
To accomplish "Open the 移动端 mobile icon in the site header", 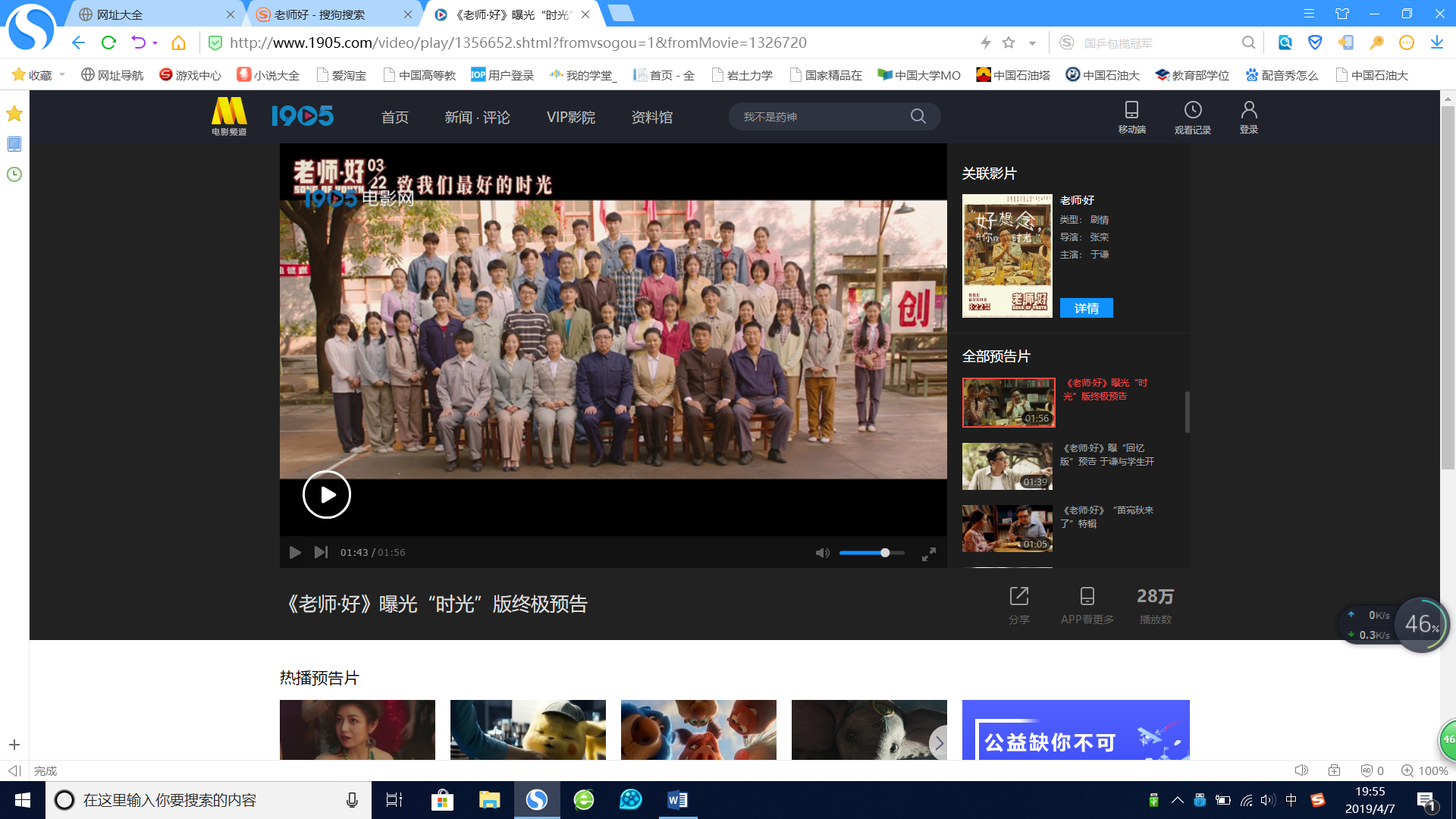I will click(x=1131, y=110).
